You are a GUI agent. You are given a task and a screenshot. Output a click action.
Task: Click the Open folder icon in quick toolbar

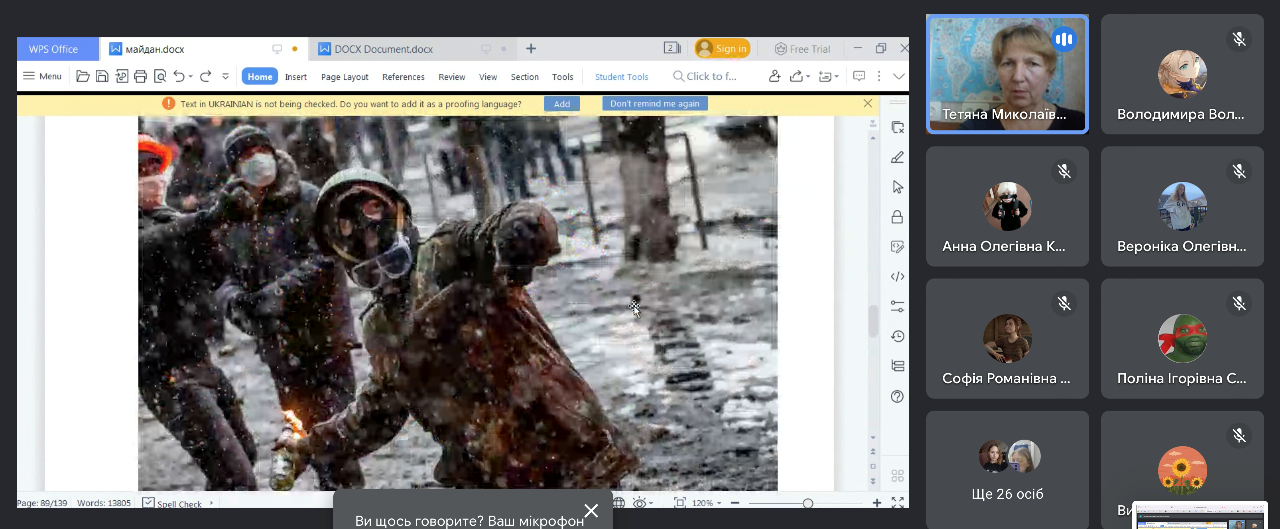[83, 76]
